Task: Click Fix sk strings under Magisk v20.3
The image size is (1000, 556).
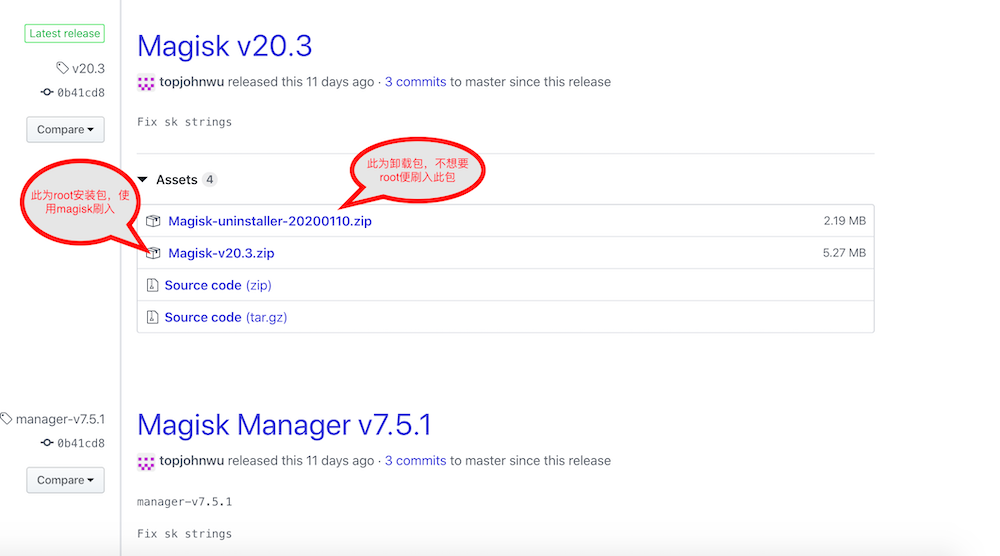Action: [x=184, y=122]
